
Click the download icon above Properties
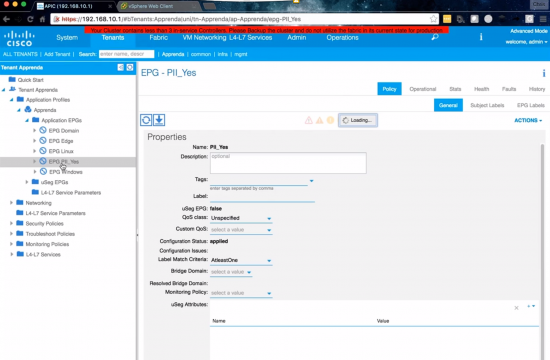coord(159,120)
